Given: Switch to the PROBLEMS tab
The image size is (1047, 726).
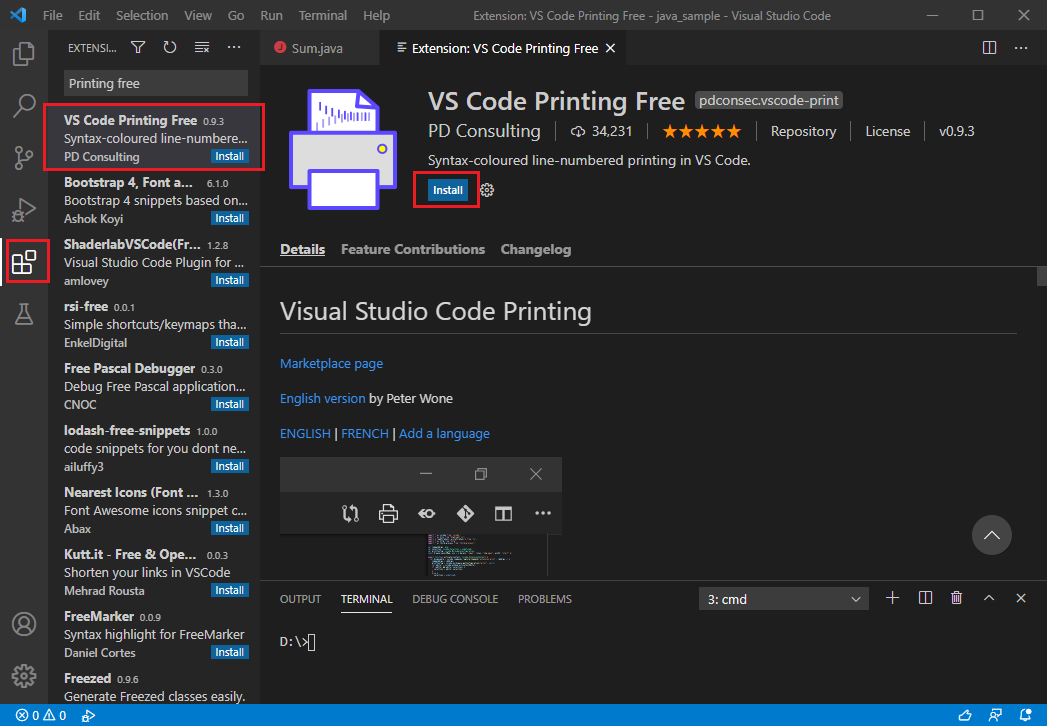Looking at the screenshot, I should pos(544,599).
